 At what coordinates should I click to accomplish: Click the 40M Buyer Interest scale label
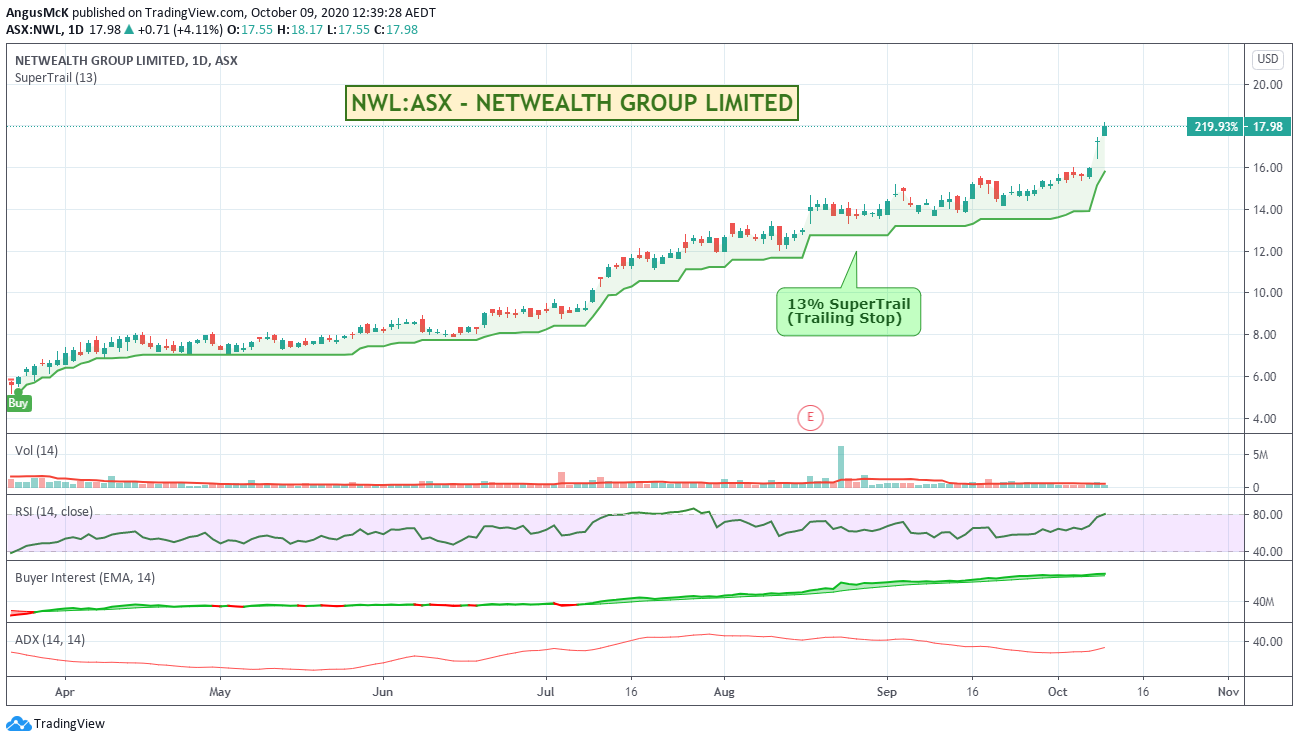pyautogui.click(x=1264, y=602)
